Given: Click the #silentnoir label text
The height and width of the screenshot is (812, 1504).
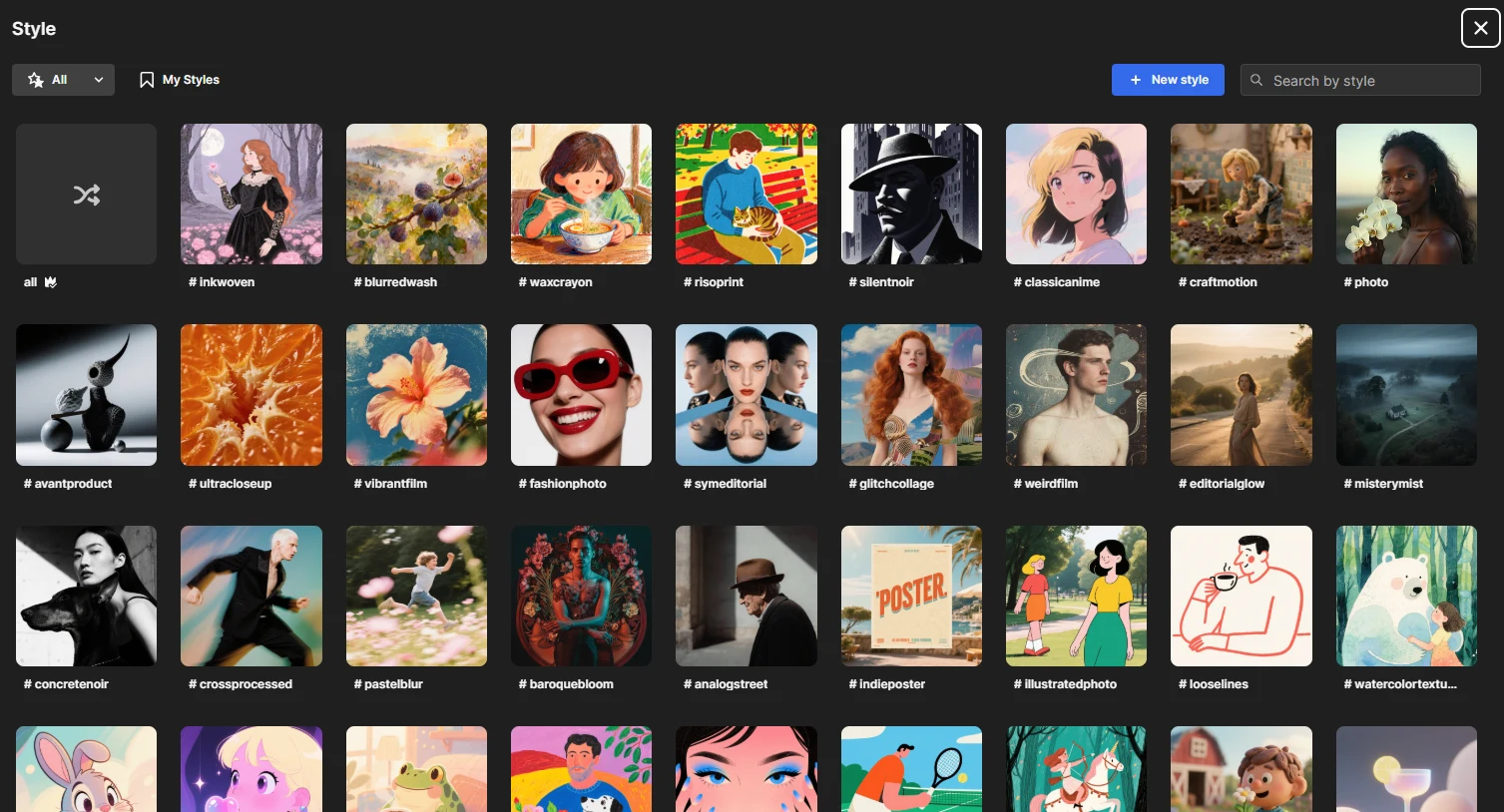Looking at the screenshot, I should coord(881,282).
